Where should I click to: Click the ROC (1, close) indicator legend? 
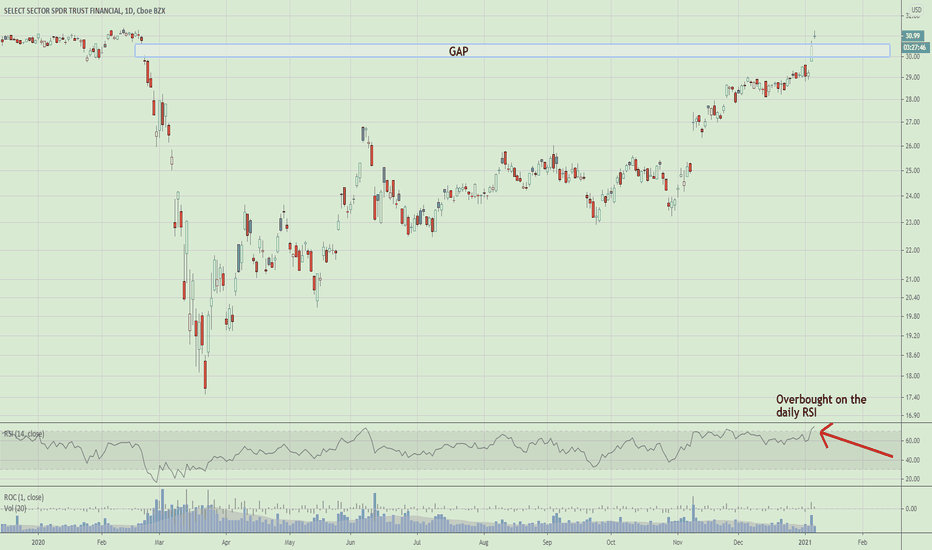point(24,497)
